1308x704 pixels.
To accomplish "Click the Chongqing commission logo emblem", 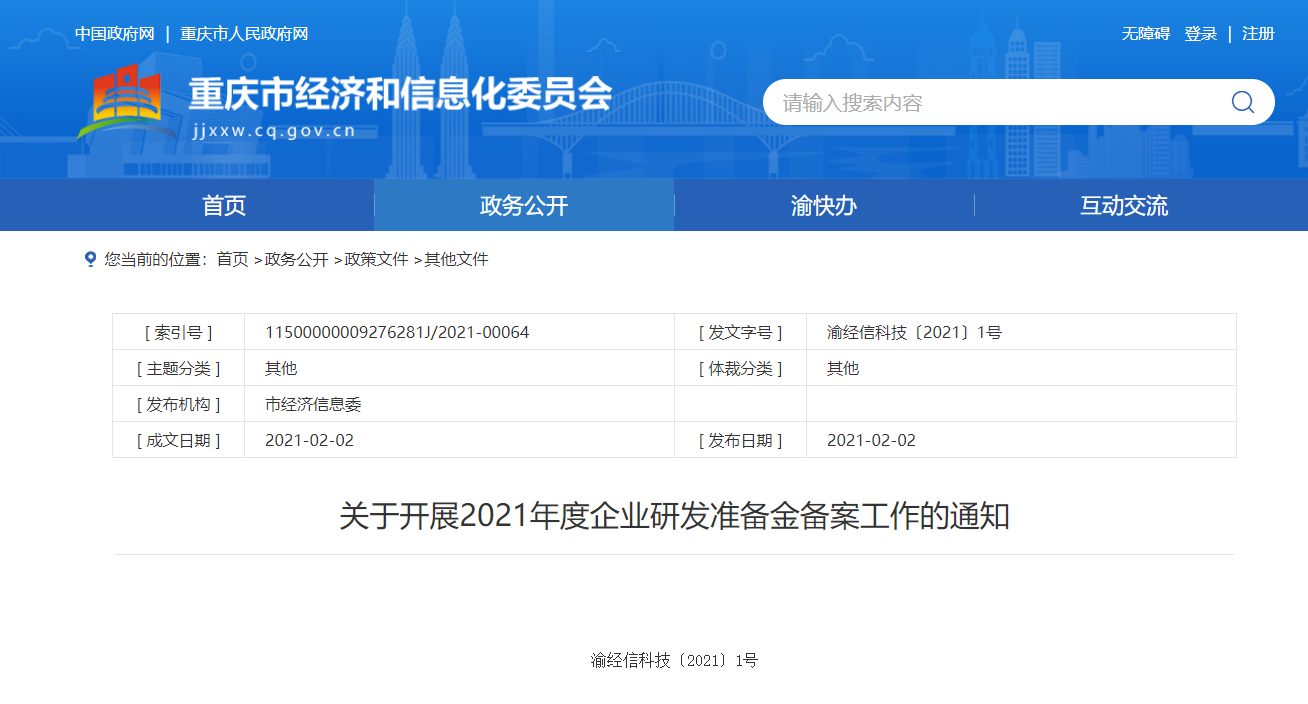I will tap(120, 102).
